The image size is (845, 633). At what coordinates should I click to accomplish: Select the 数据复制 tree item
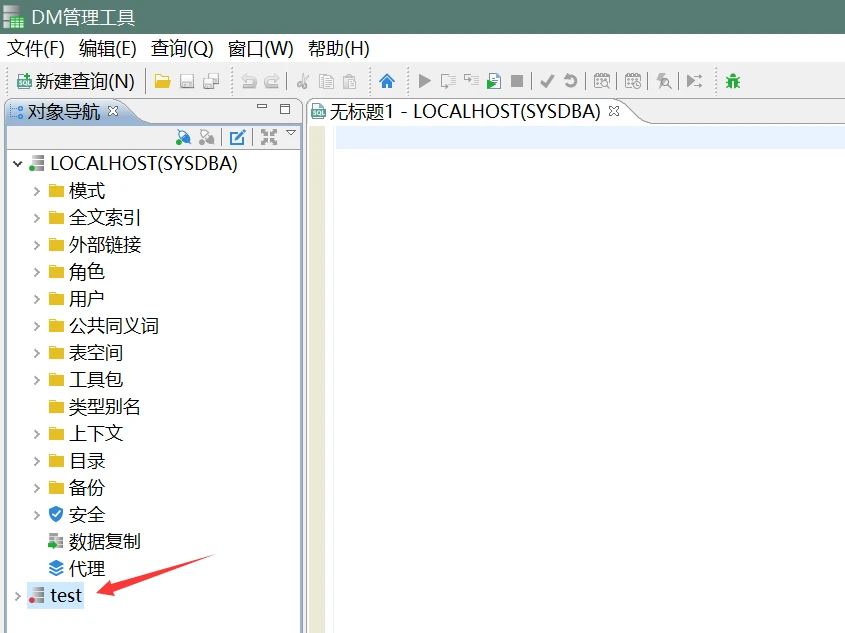104,542
